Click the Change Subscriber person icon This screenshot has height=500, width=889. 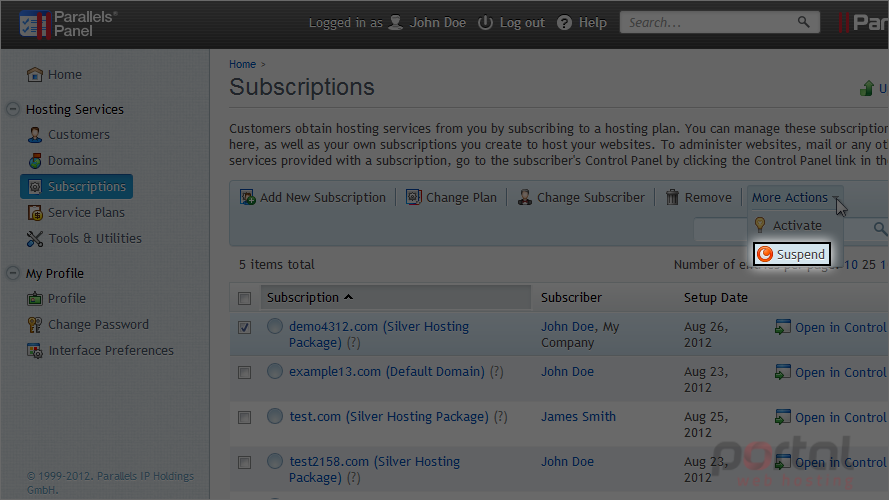coord(524,197)
